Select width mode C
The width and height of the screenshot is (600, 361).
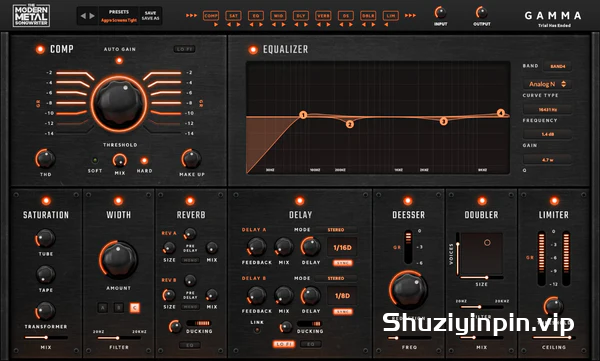tap(135, 307)
